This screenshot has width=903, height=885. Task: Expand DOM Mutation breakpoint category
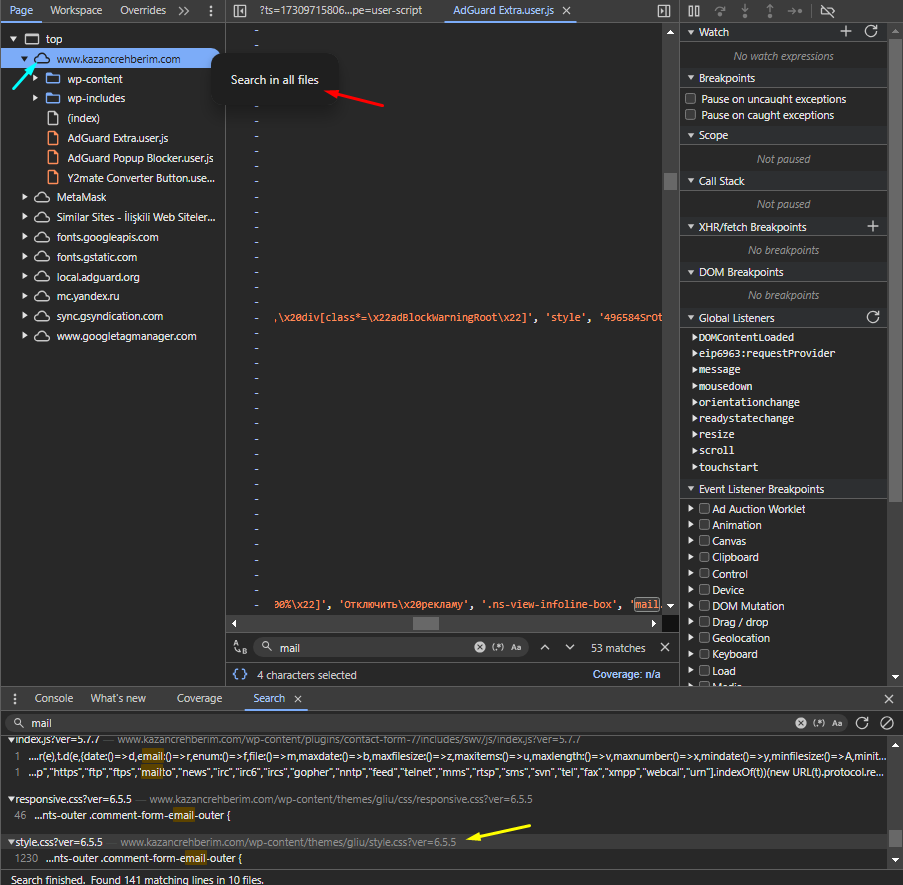pyautogui.click(x=691, y=605)
